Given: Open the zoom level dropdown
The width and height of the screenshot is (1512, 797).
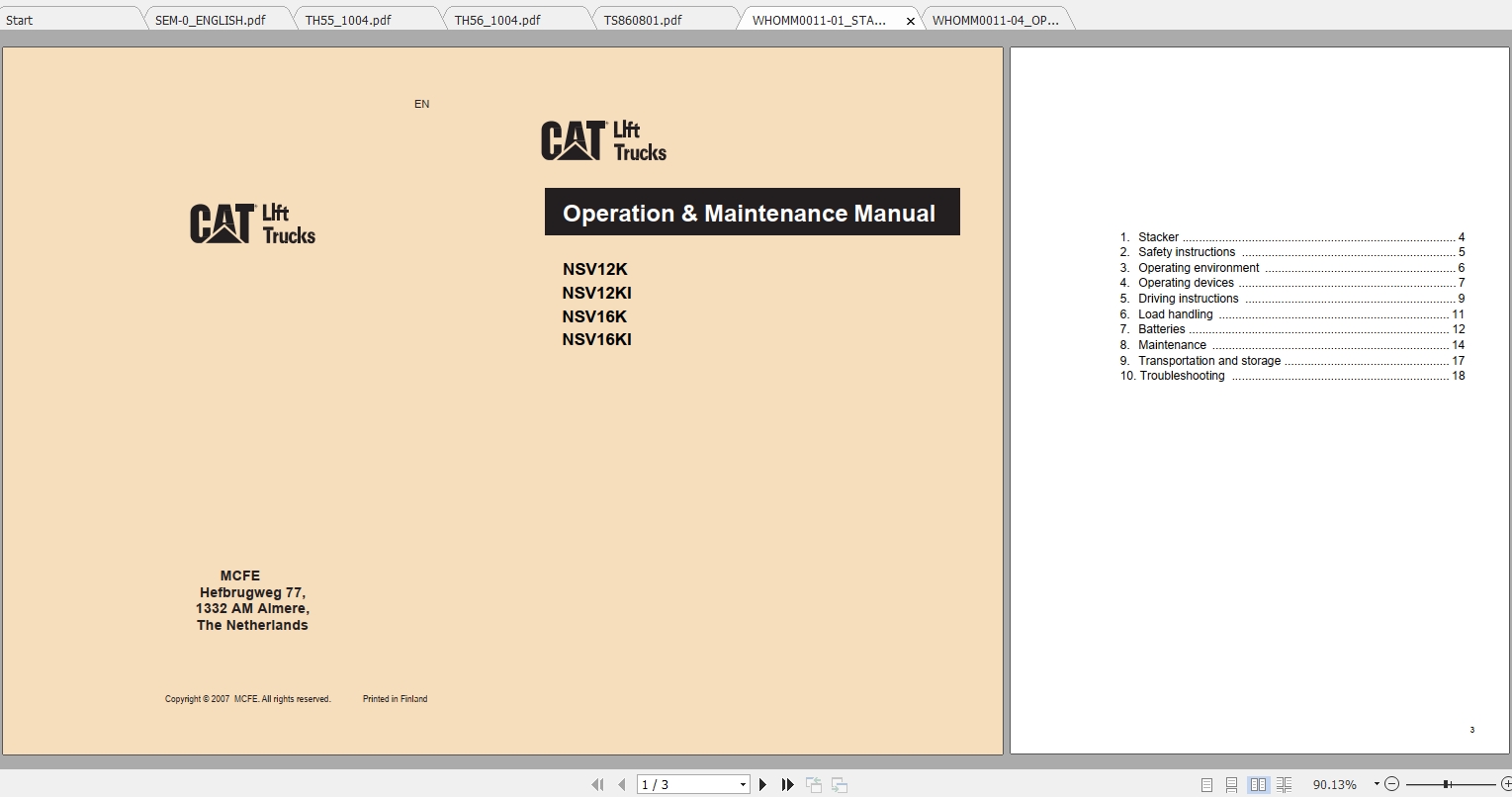Looking at the screenshot, I should 1375,784.
